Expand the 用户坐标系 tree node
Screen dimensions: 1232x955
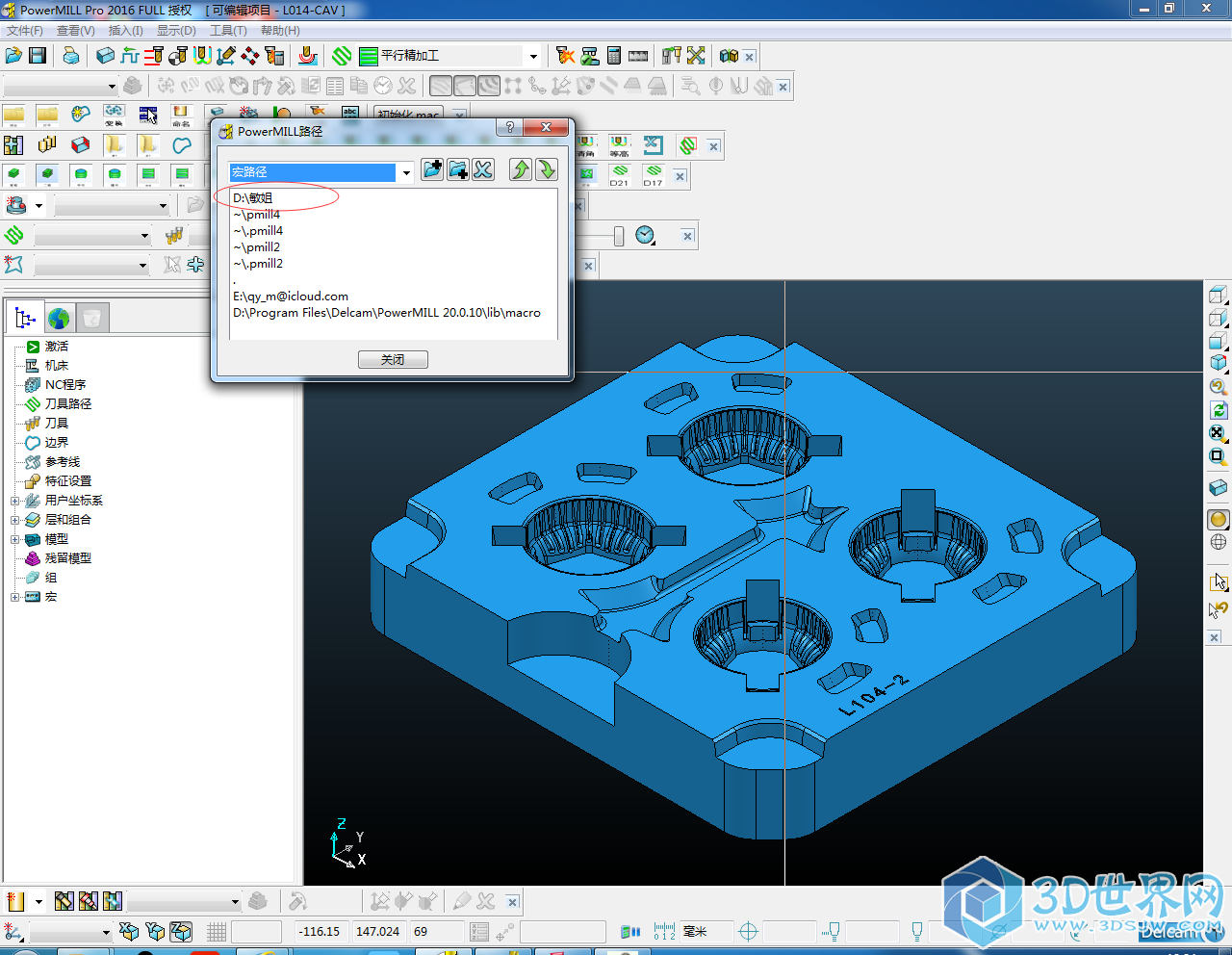[x=14, y=501]
